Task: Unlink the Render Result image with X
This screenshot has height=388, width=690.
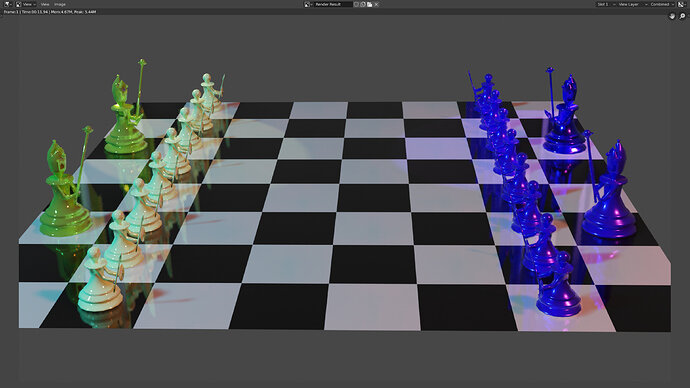Action: 376,4
